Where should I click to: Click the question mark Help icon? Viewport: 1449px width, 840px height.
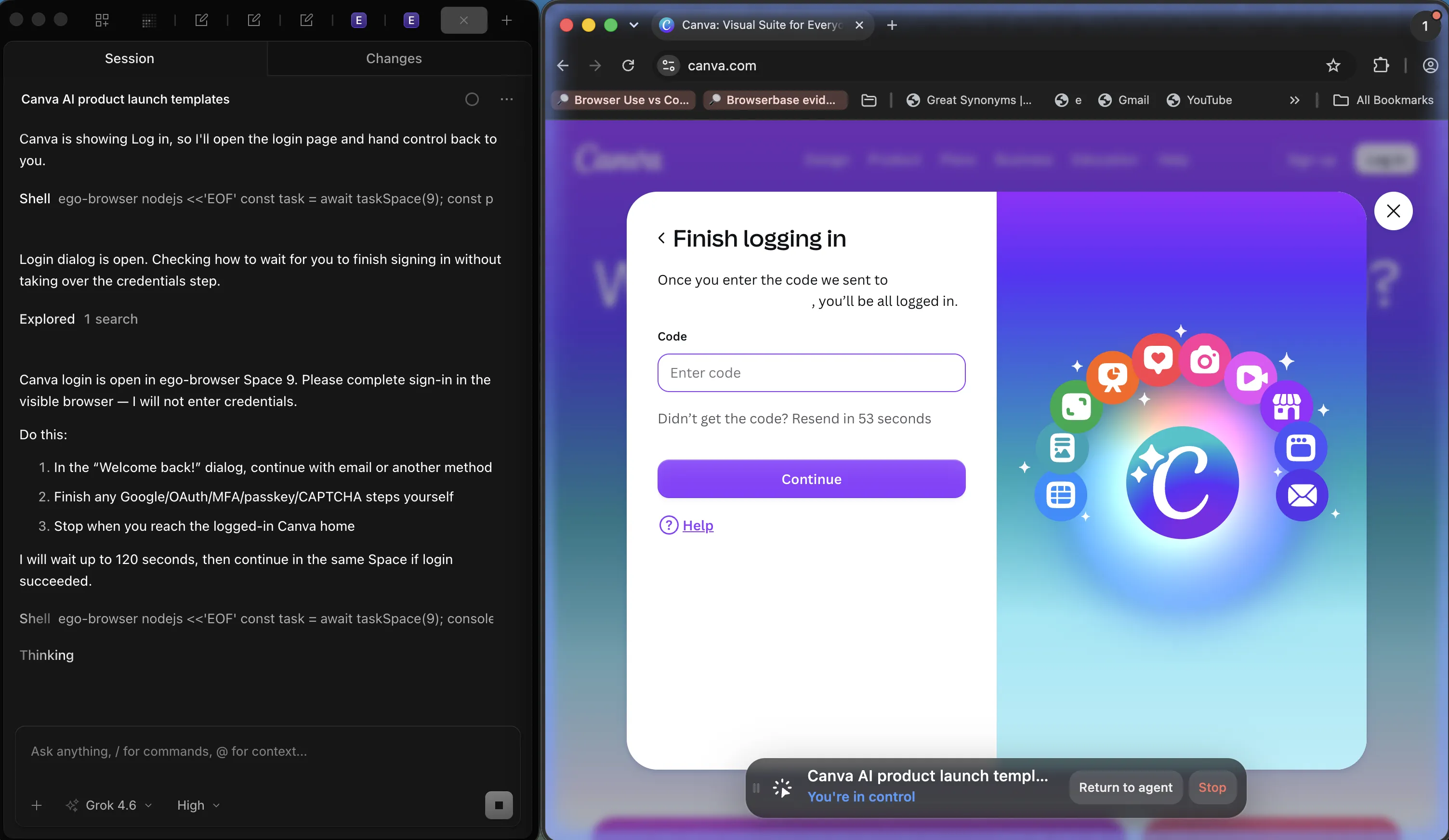(668, 525)
